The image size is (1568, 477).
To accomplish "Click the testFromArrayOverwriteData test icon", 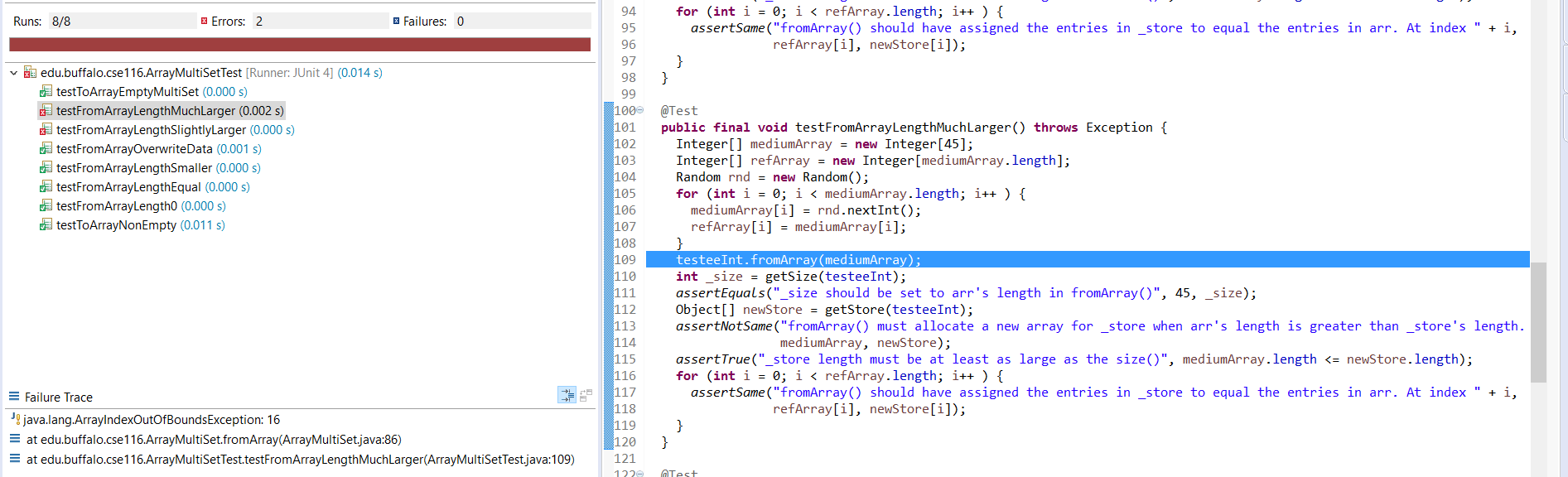I will 46,149.
